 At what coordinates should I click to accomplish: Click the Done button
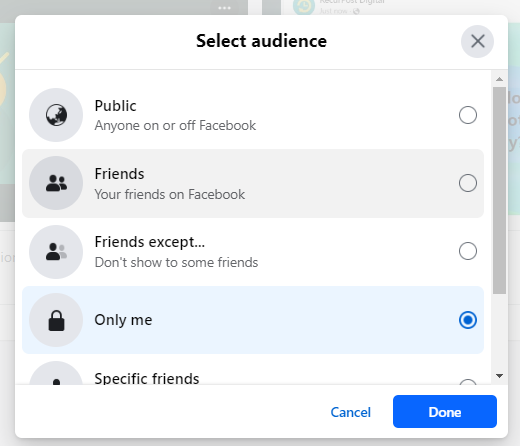click(445, 411)
